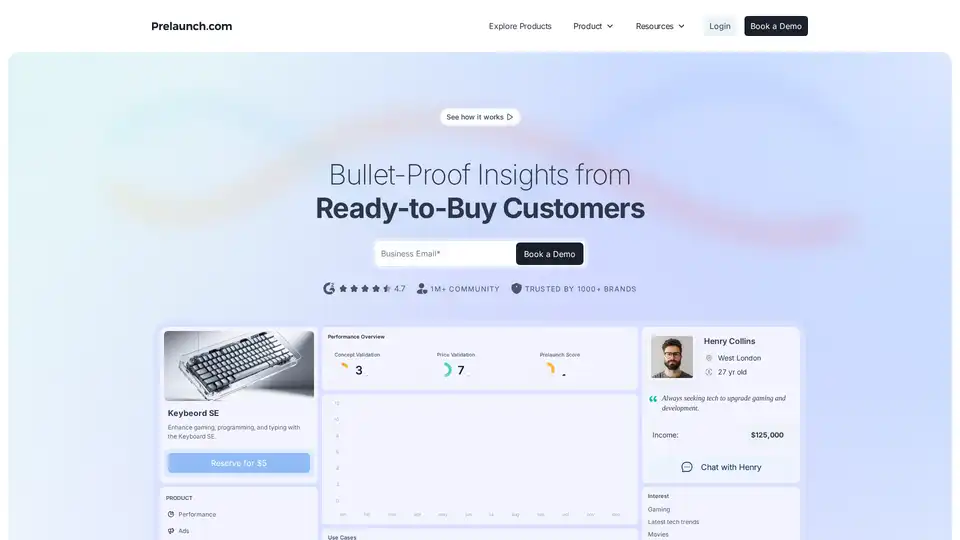The height and width of the screenshot is (540, 960).
Task: Click the trusted brands shield icon
Action: pyautogui.click(x=517, y=289)
